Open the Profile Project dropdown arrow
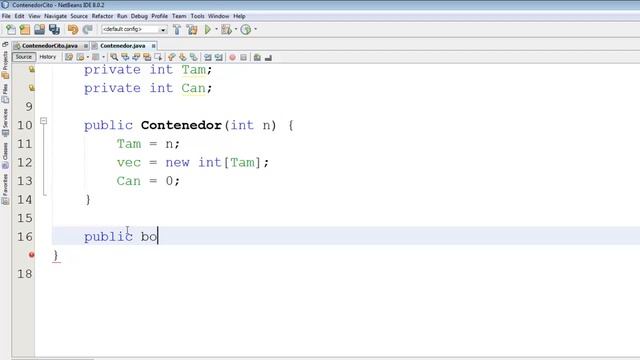 tap(256, 29)
